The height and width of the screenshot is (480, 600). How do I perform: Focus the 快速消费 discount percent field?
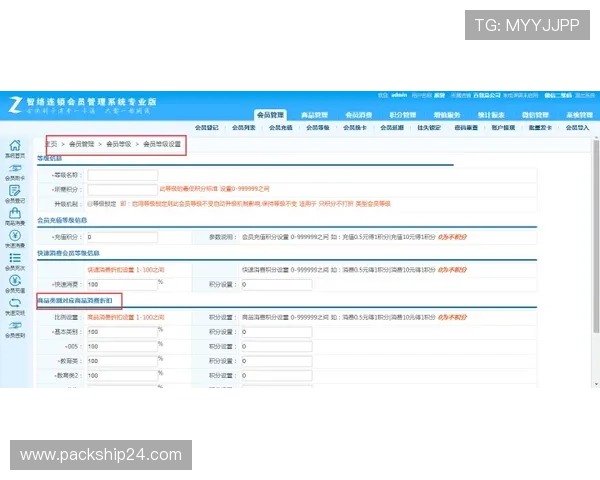pyautogui.click(x=122, y=284)
